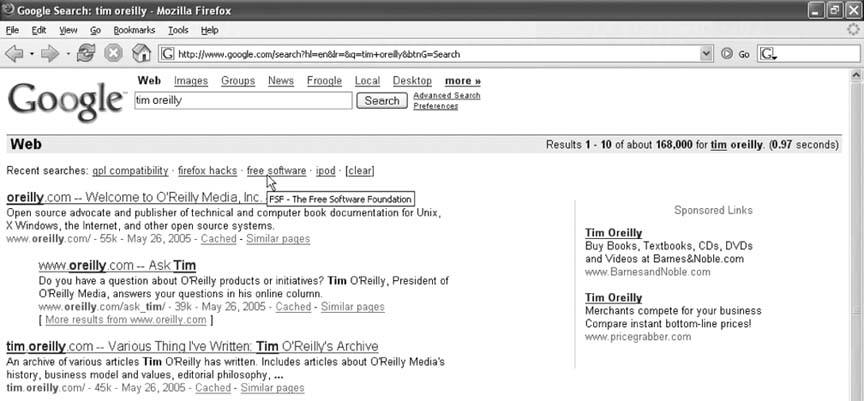Screen dimensions: 864x401
Task: Open the Cached link for www.oreilly.com result
Action: (x=218, y=239)
